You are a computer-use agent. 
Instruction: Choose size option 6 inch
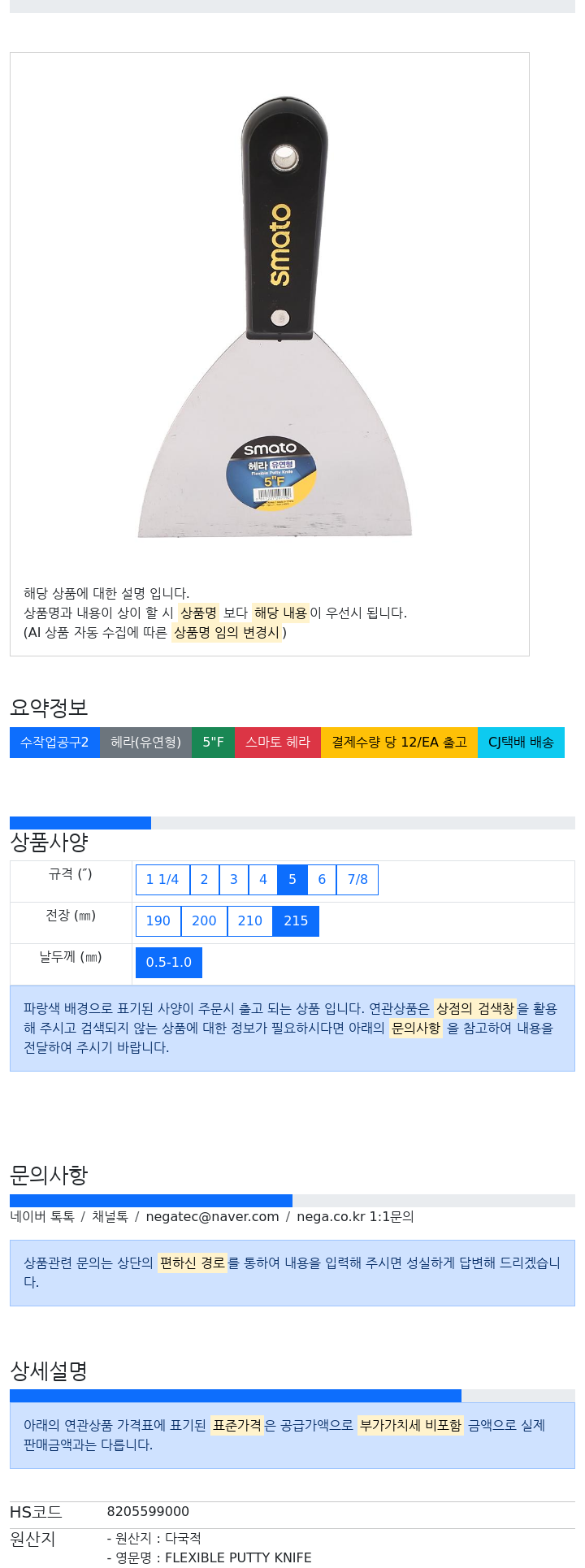coord(322,880)
